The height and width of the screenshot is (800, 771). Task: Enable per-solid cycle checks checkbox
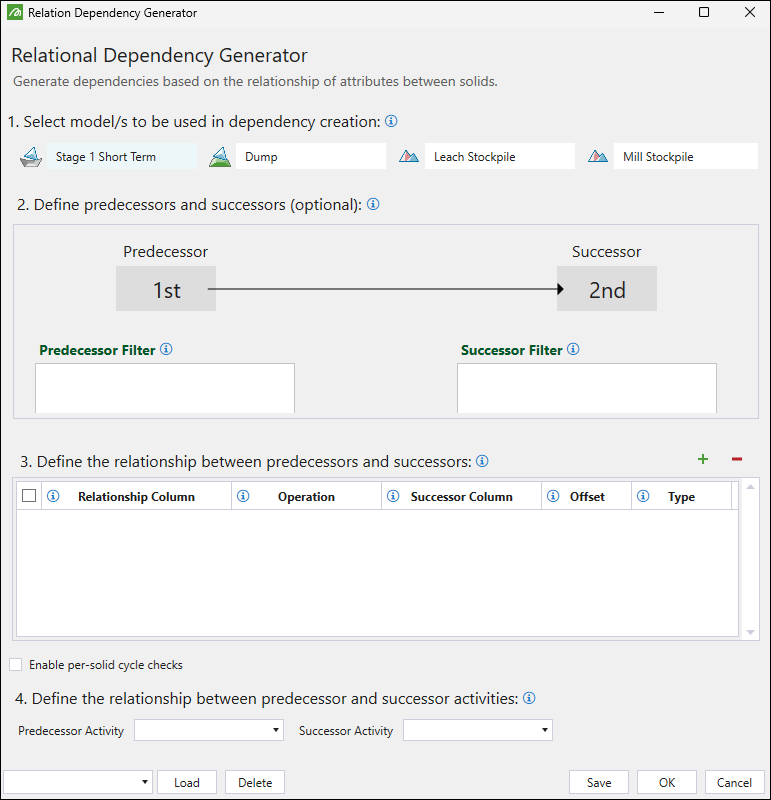(15, 664)
